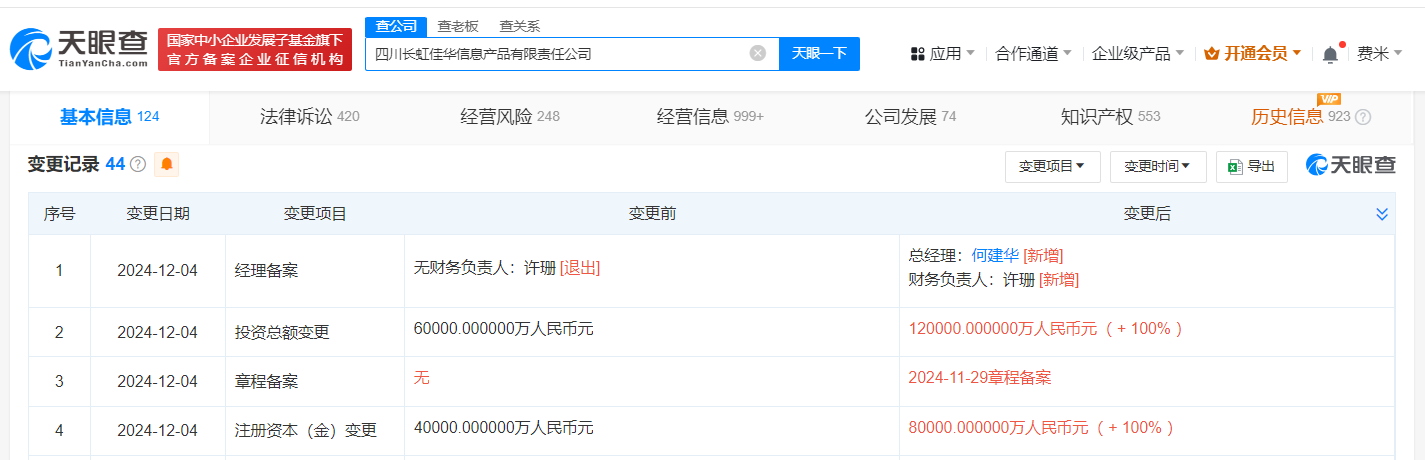Select the 查老板 search tab
This screenshot has width=1425, height=460.
click(x=458, y=26)
